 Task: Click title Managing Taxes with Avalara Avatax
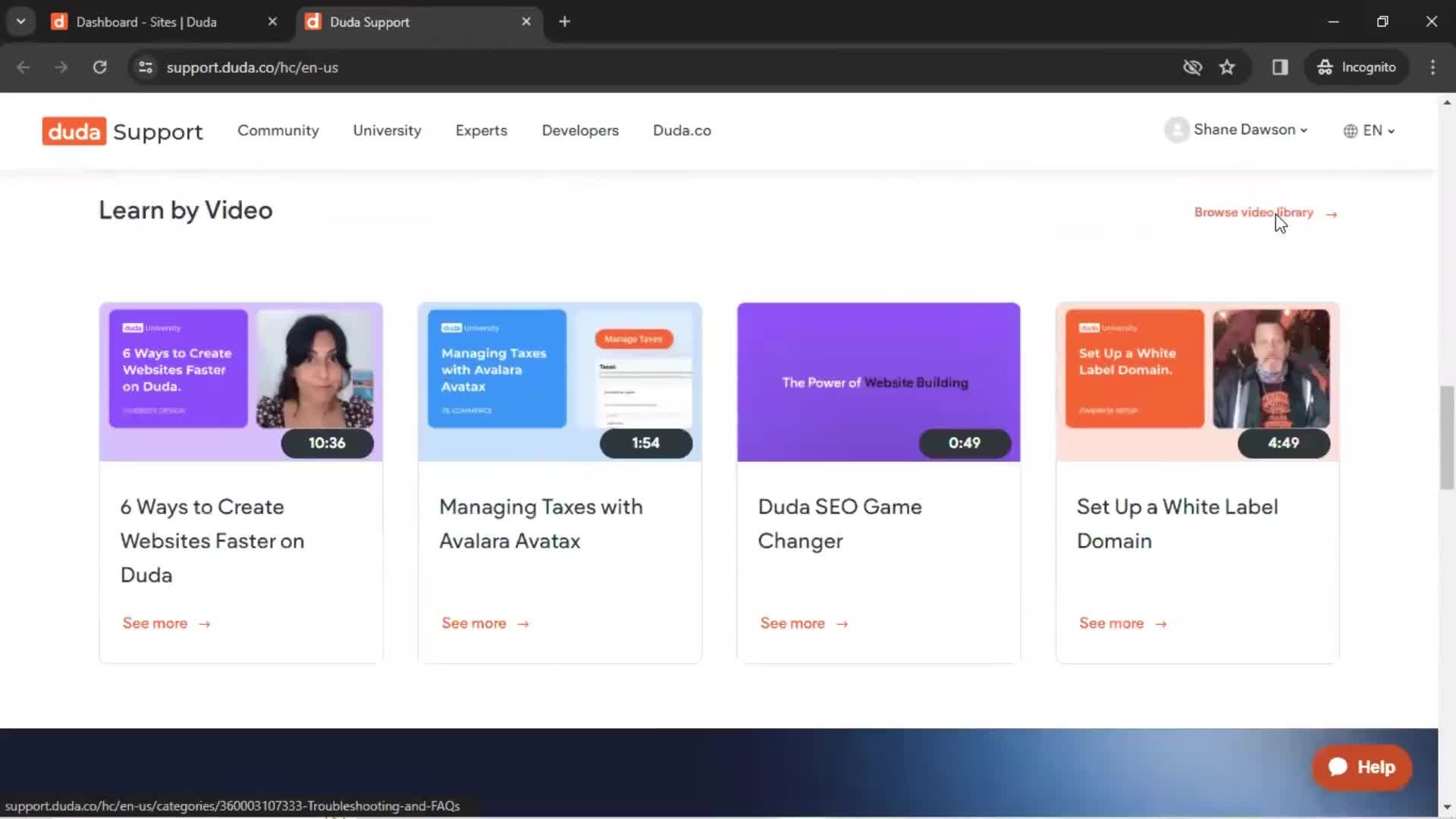(x=541, y=524)
